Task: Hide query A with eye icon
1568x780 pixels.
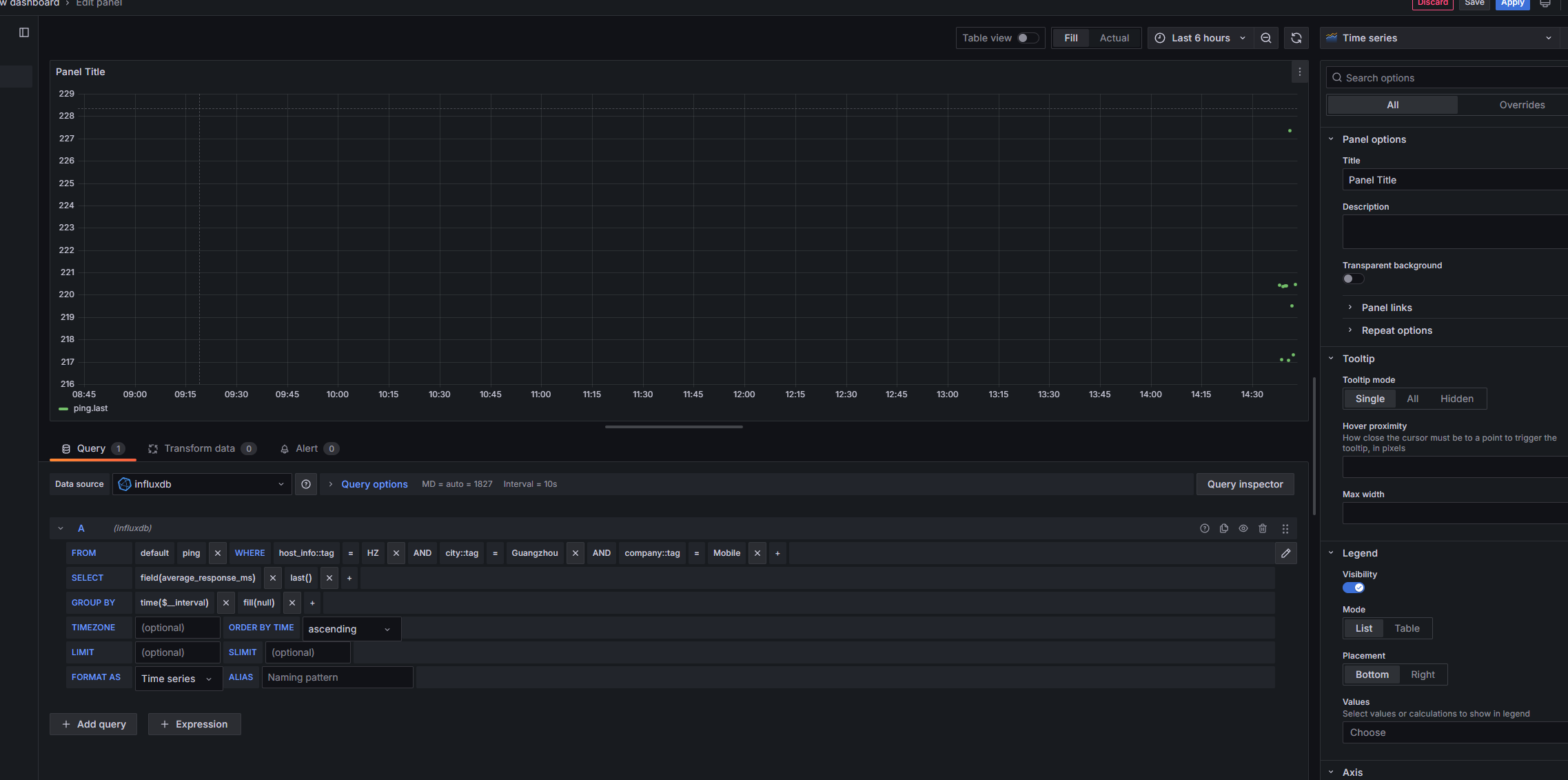Action: tap(1243, 528)
